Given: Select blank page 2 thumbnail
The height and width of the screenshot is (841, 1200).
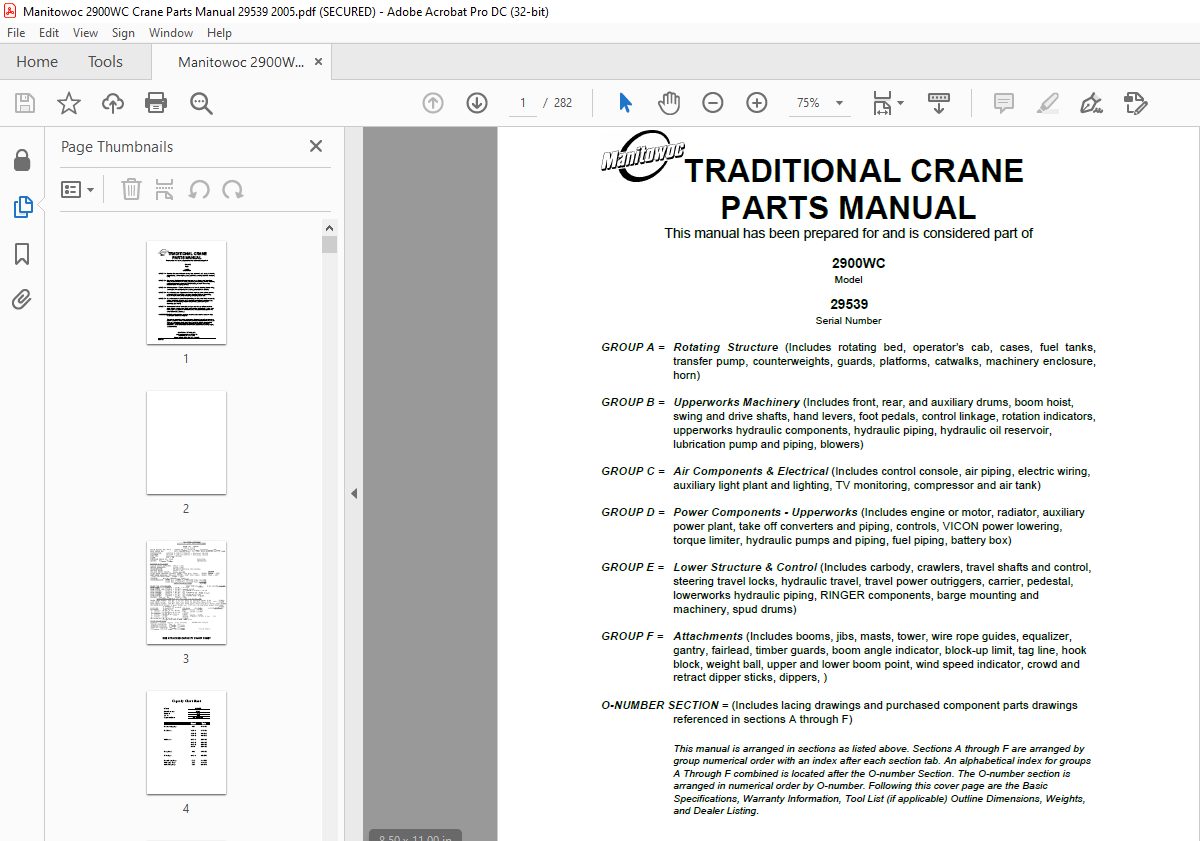Looking at the screenshot, I should [x=186, y=442].
